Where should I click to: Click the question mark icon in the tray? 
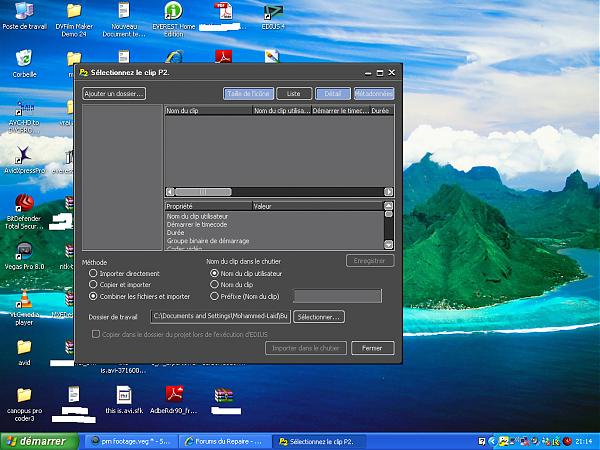coord(482,441)
